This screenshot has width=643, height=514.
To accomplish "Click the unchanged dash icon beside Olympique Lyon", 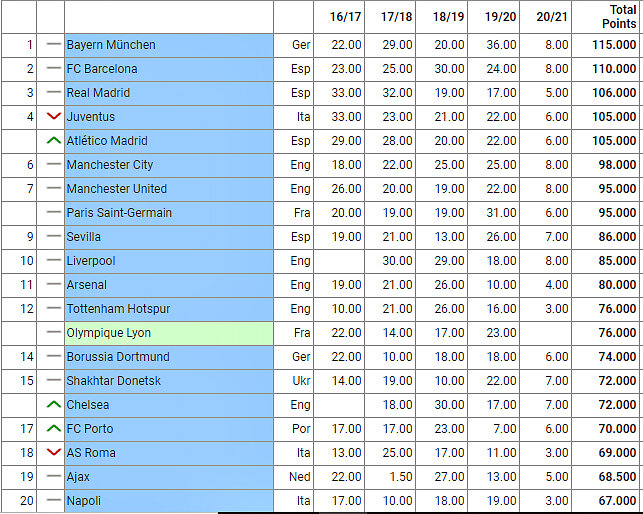I will (54, 331).
